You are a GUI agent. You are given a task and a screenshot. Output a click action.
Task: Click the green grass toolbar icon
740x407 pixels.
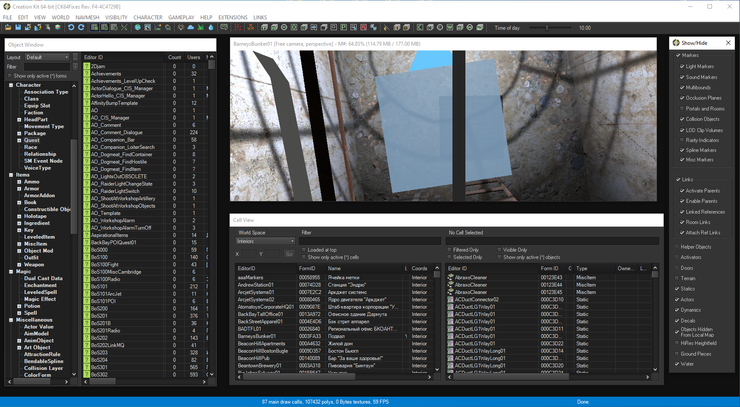coord(200,28)
